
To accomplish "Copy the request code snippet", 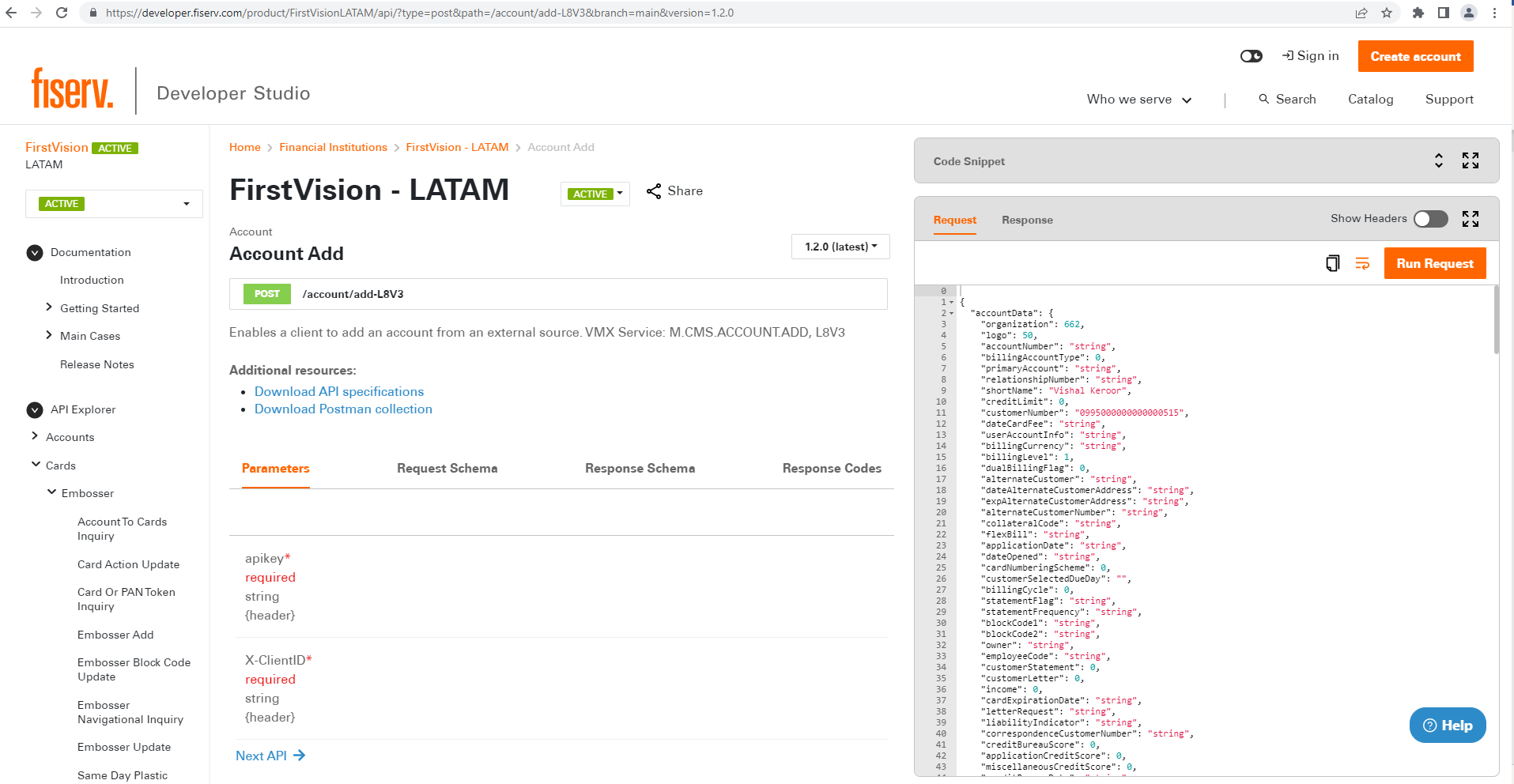I will pos(1332,263).
